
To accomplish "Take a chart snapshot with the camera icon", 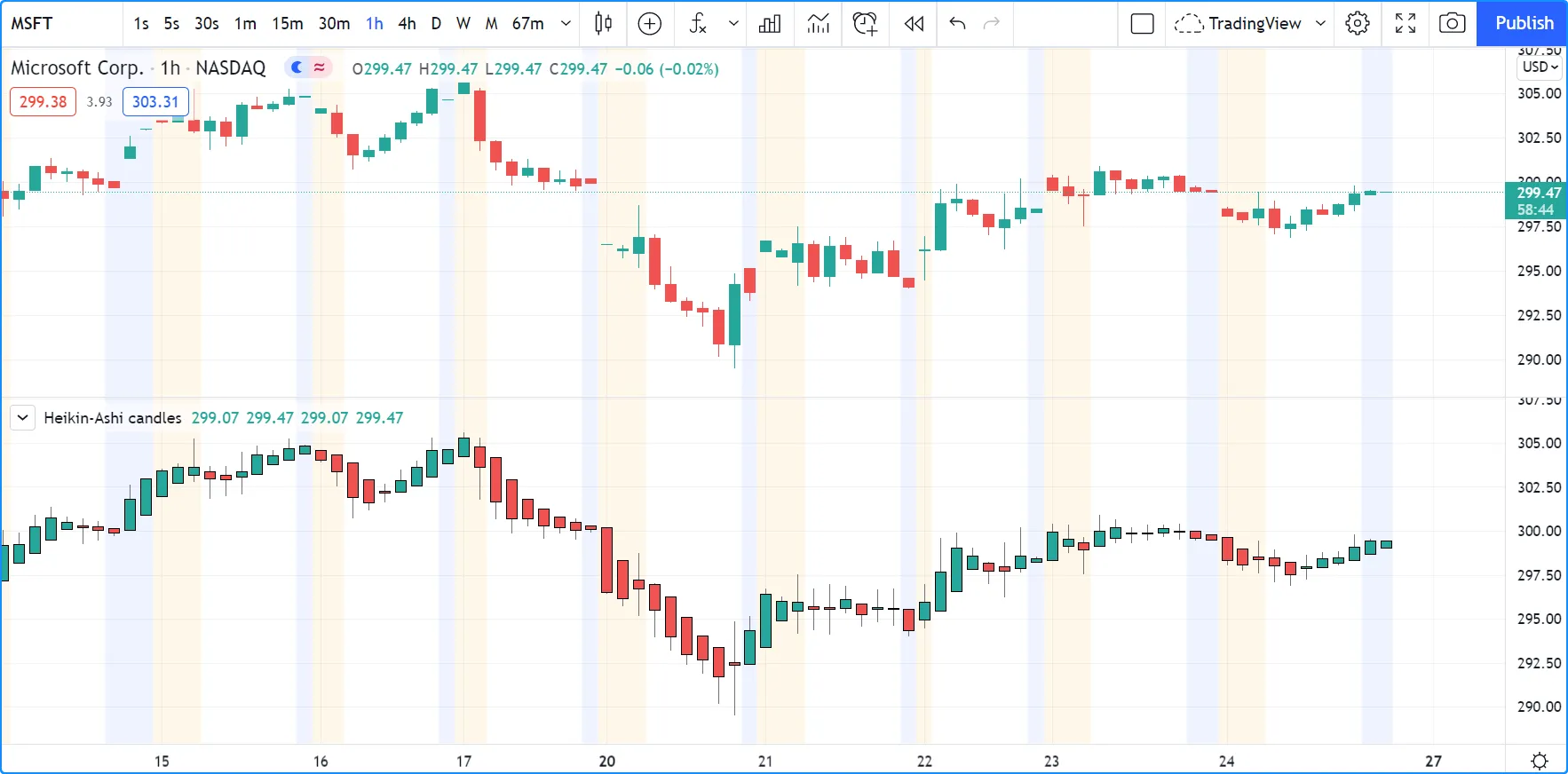I will click(1452, 24).
